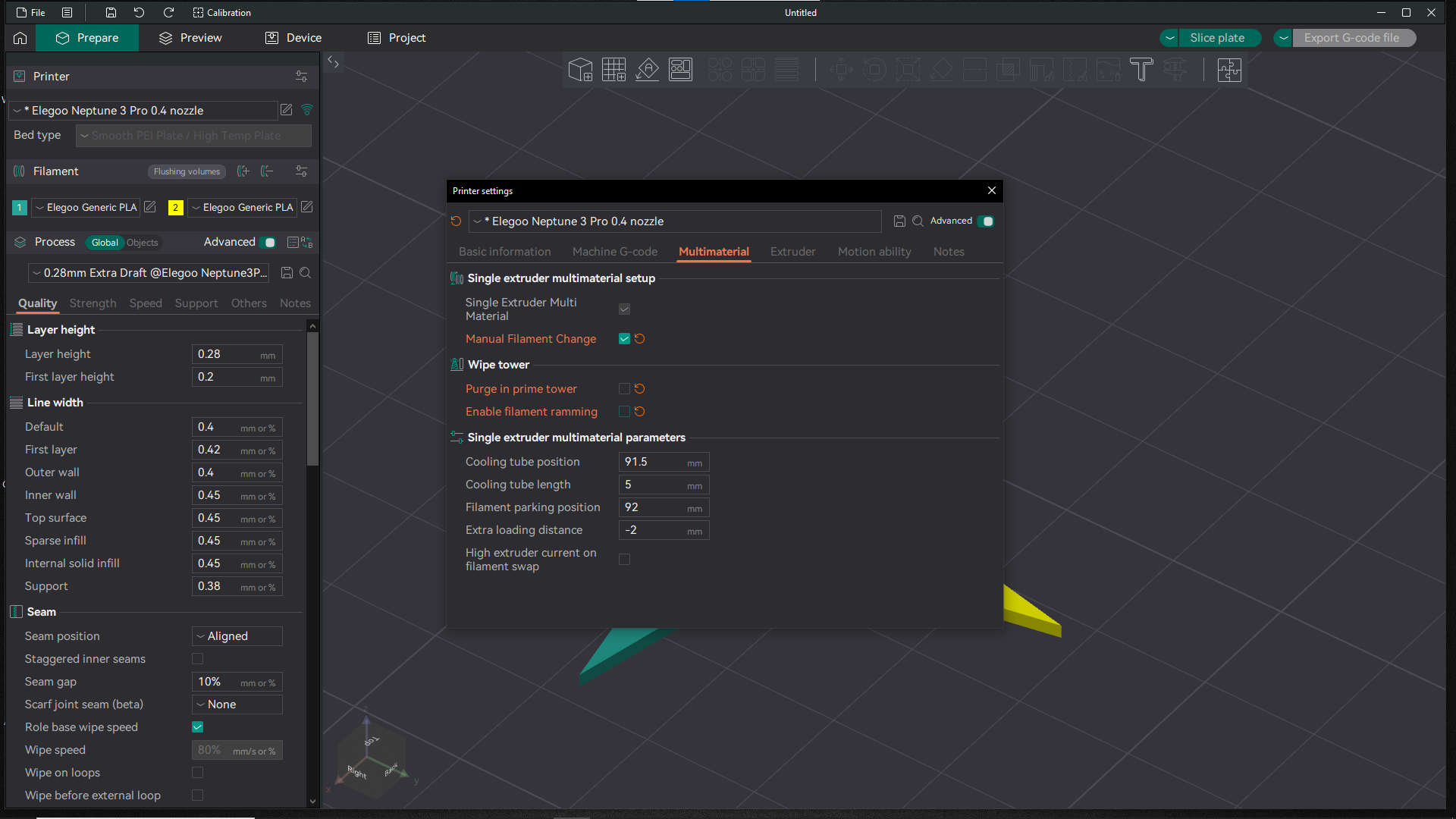Click the Save project icon in title bar
The width and height of the screenshot is (1456, 819).
[111, 12]
